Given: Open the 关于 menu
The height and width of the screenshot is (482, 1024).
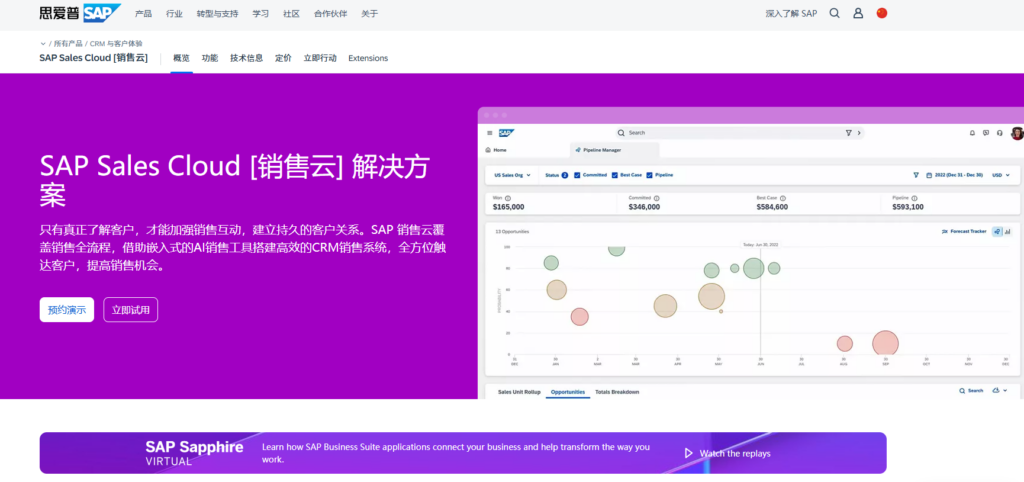Looking at the screenshot, I should [x=370, y=13].
